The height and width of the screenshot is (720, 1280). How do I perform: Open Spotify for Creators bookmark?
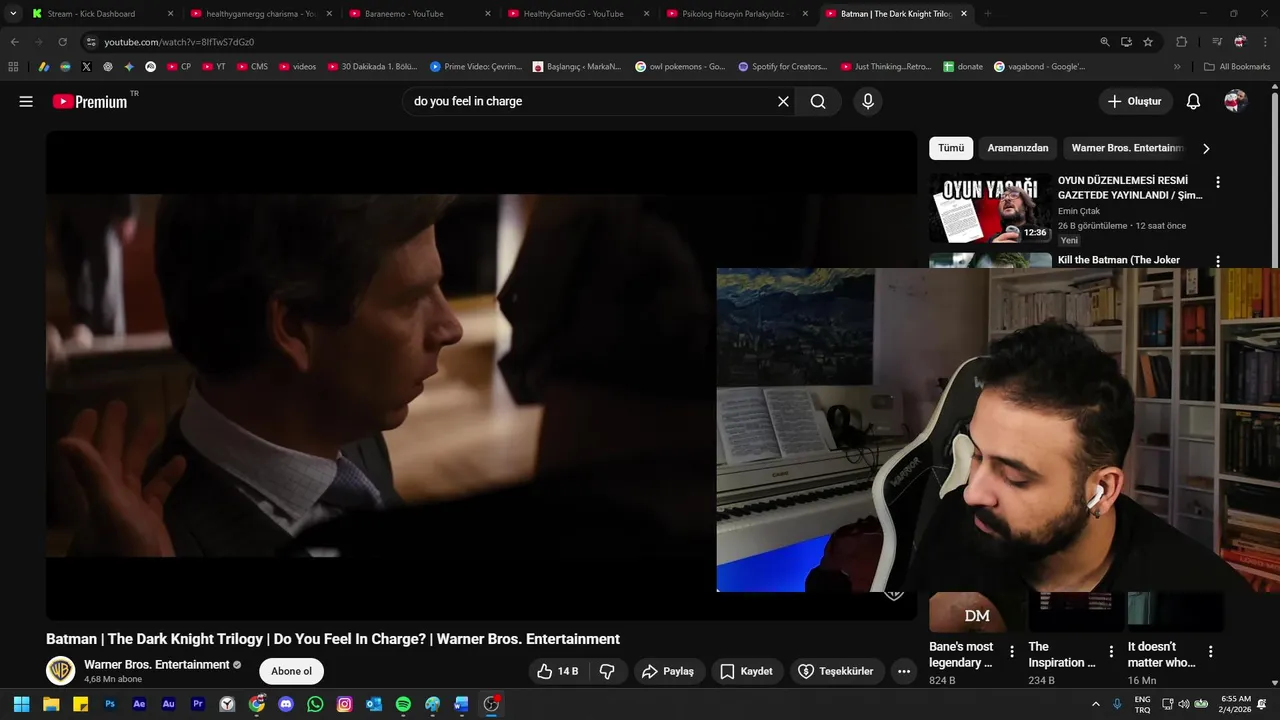(783, 67)
